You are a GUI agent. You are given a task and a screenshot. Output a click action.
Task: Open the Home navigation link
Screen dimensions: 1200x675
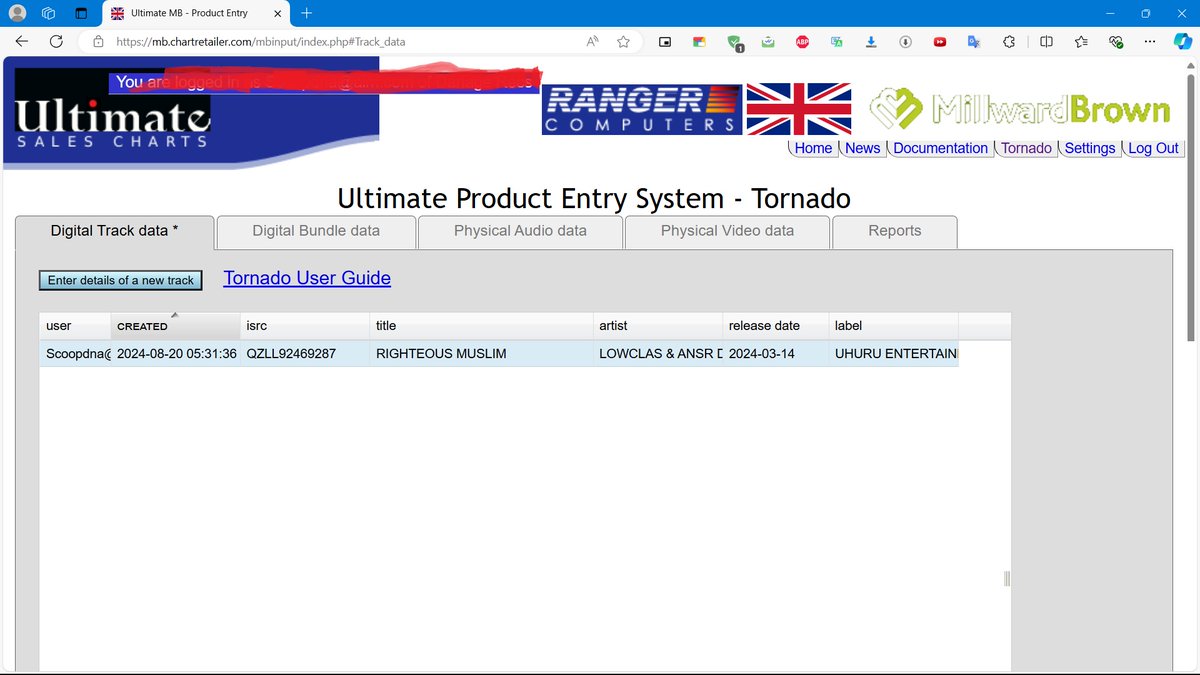coord(813,148)
